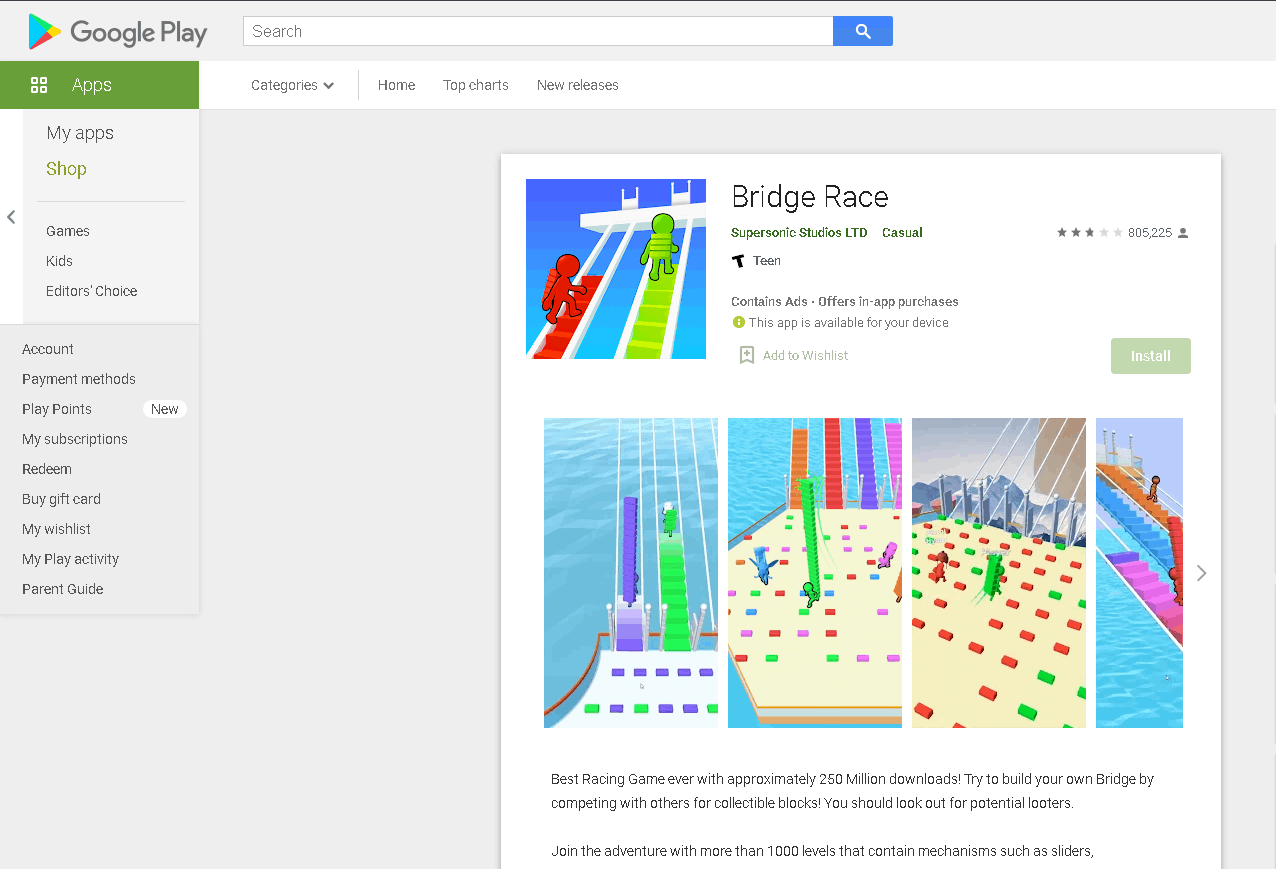Open the first screenshot with purple and green bridges
Viewport: 1276px width, 869px height.
point(631,573)
